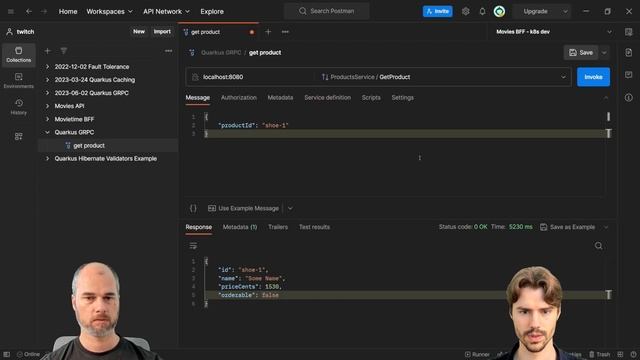
Task: Click the Import button
Action: 162,31
